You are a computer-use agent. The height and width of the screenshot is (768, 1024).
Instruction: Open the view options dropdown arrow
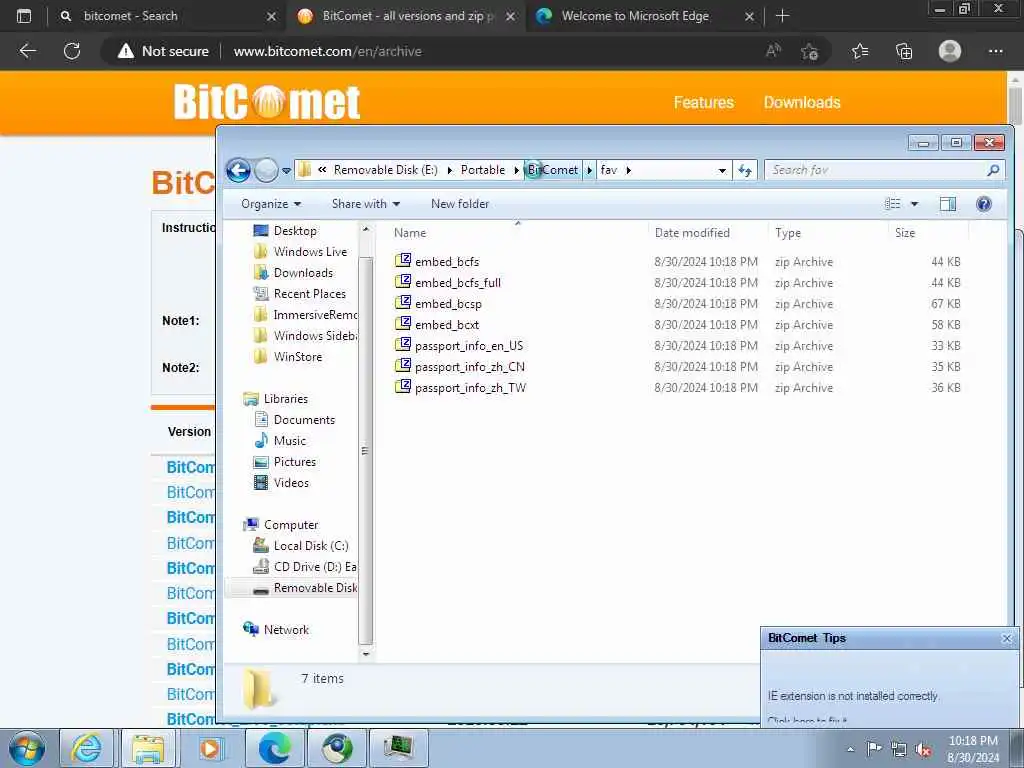point(914,204)
